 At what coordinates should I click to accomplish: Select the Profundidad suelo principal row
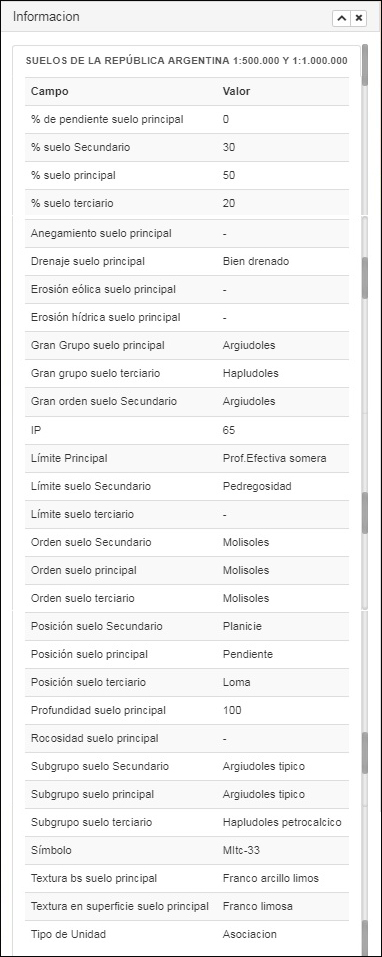pos(187,710)
